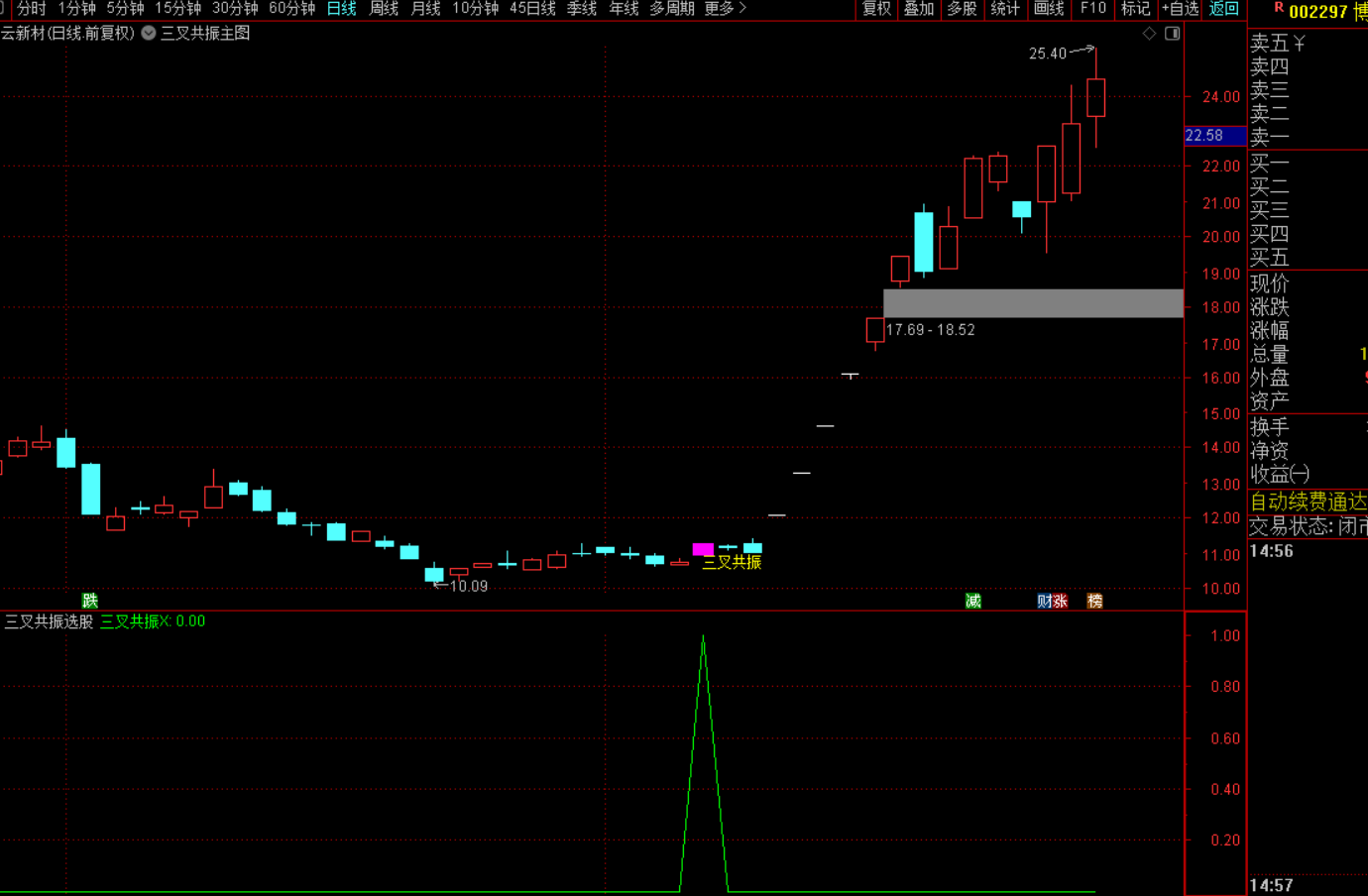Click the red 涨 event marker
The width and height of the screenshot is (1368, 896).
tap(1060, 601)
